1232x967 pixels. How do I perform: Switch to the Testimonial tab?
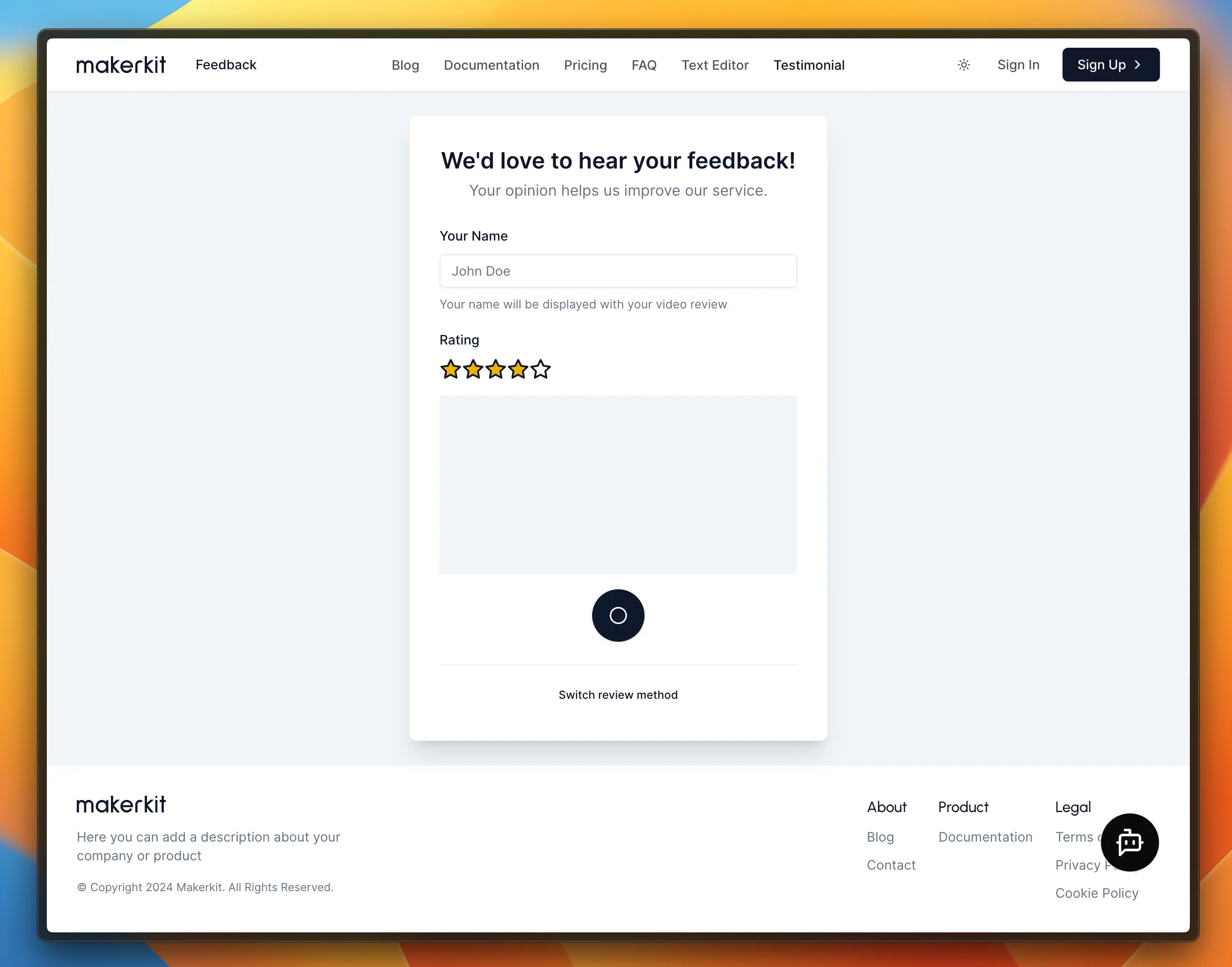(809, 65)
